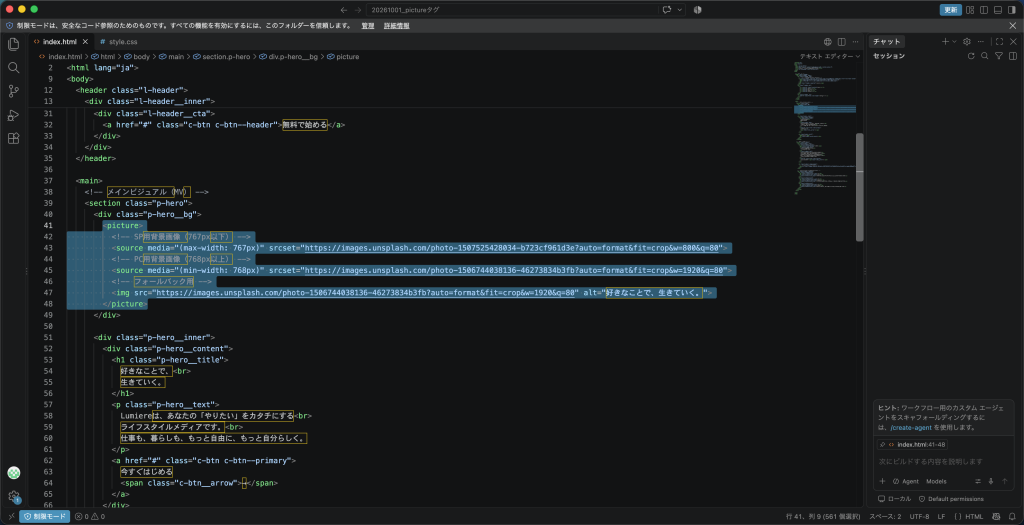Image resolution: width=1024 pixels, height=525 pixels.
Task: Click the globe preview icon in editor toolbar
Action: [828, 41]
